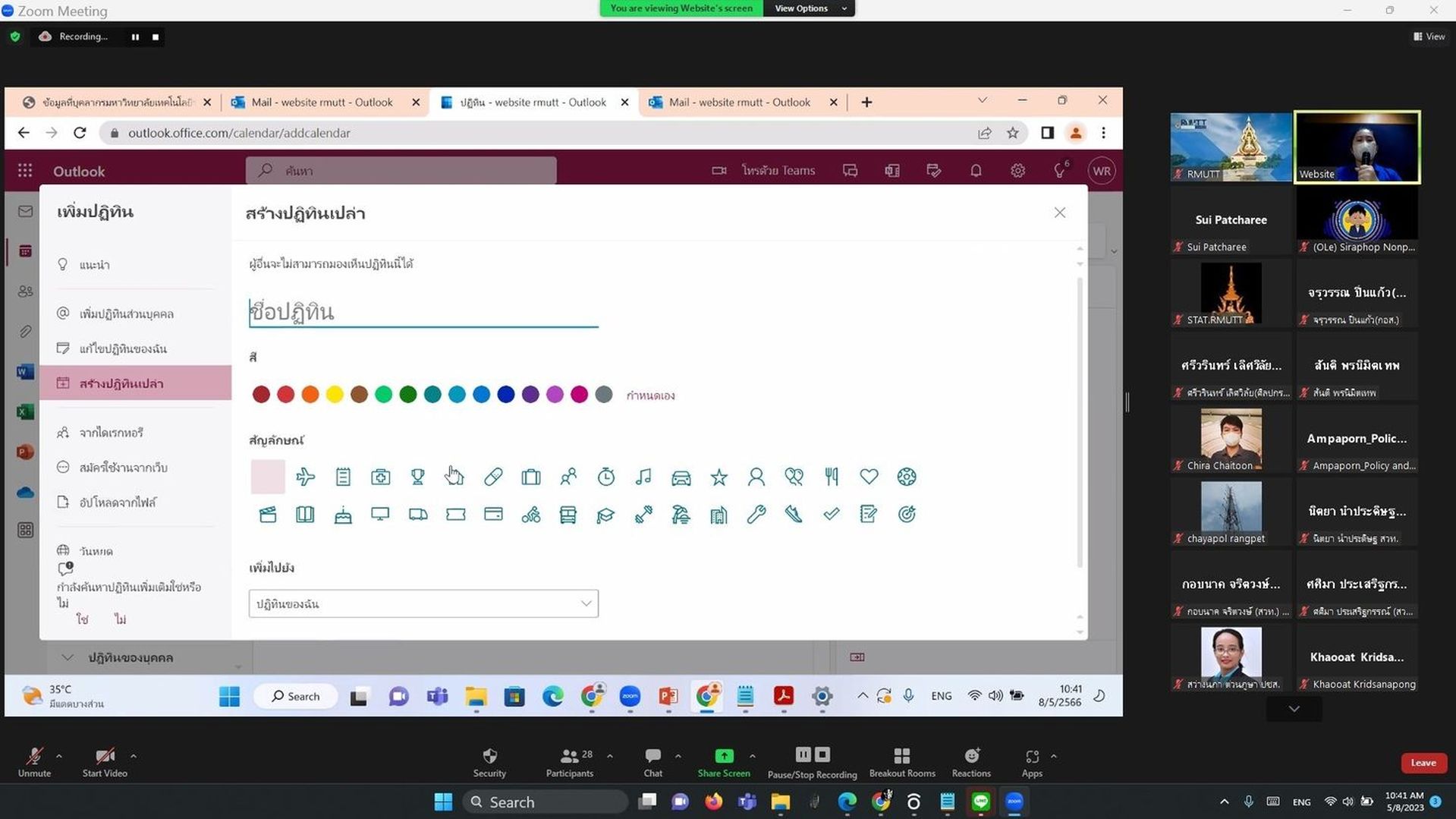Start Video in Zoom toolbar
The height and width of the screenshot is (819, 1456).
105,762
